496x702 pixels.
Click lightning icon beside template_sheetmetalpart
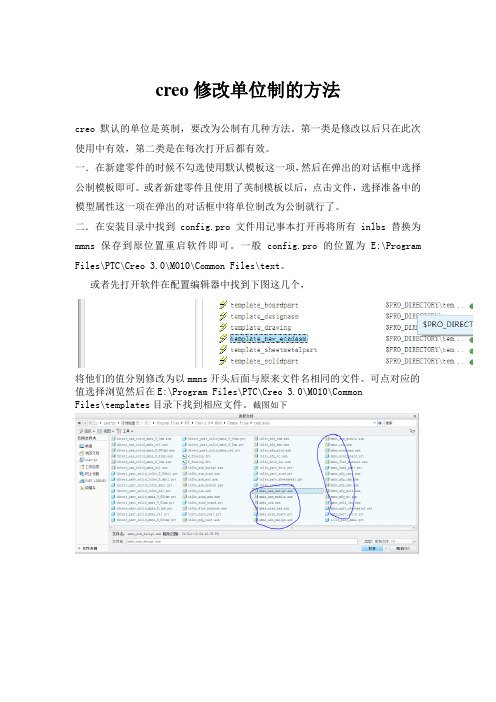(223, 349)
